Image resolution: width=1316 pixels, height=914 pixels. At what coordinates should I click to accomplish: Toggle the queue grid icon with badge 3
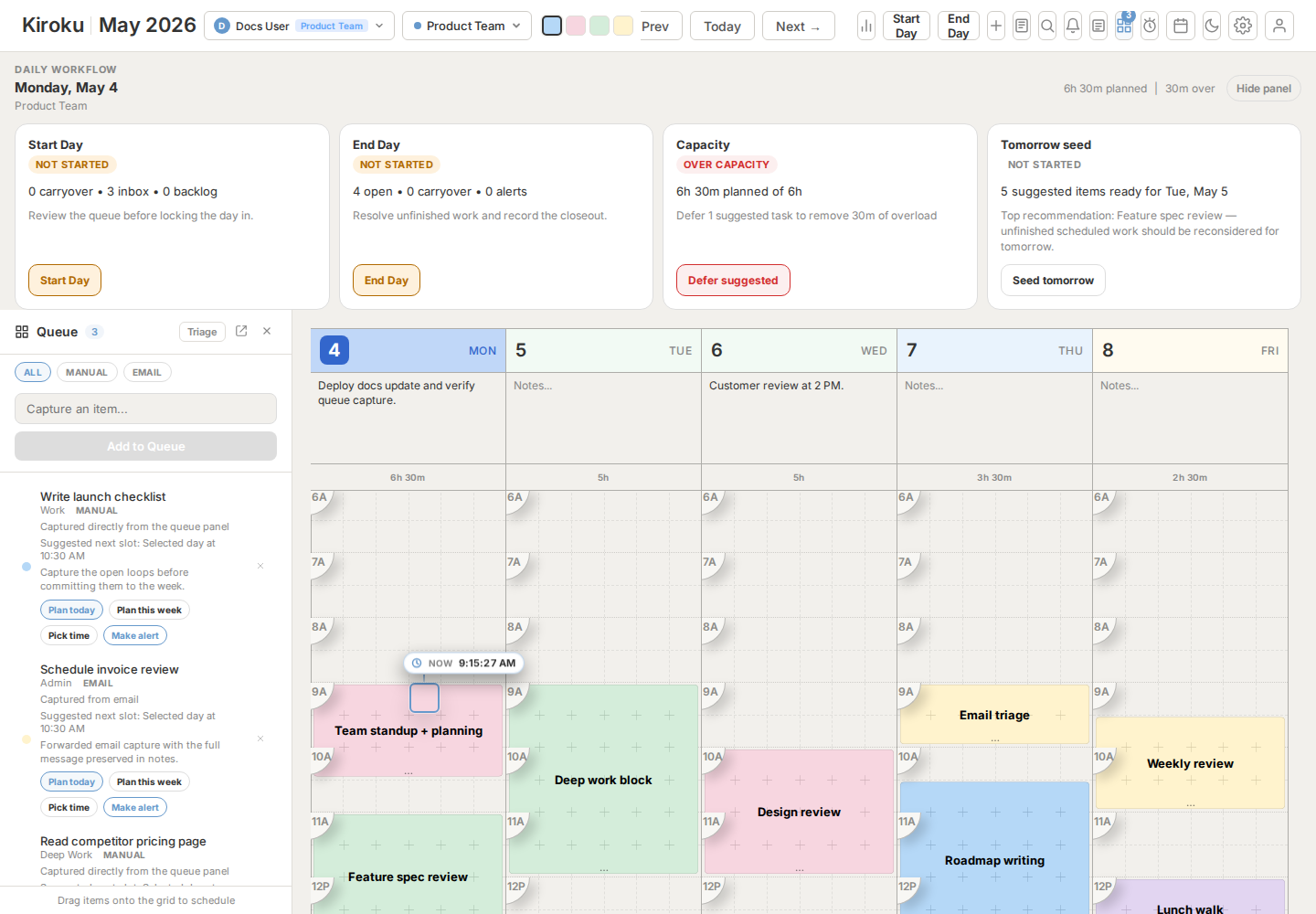[1124, 26]
